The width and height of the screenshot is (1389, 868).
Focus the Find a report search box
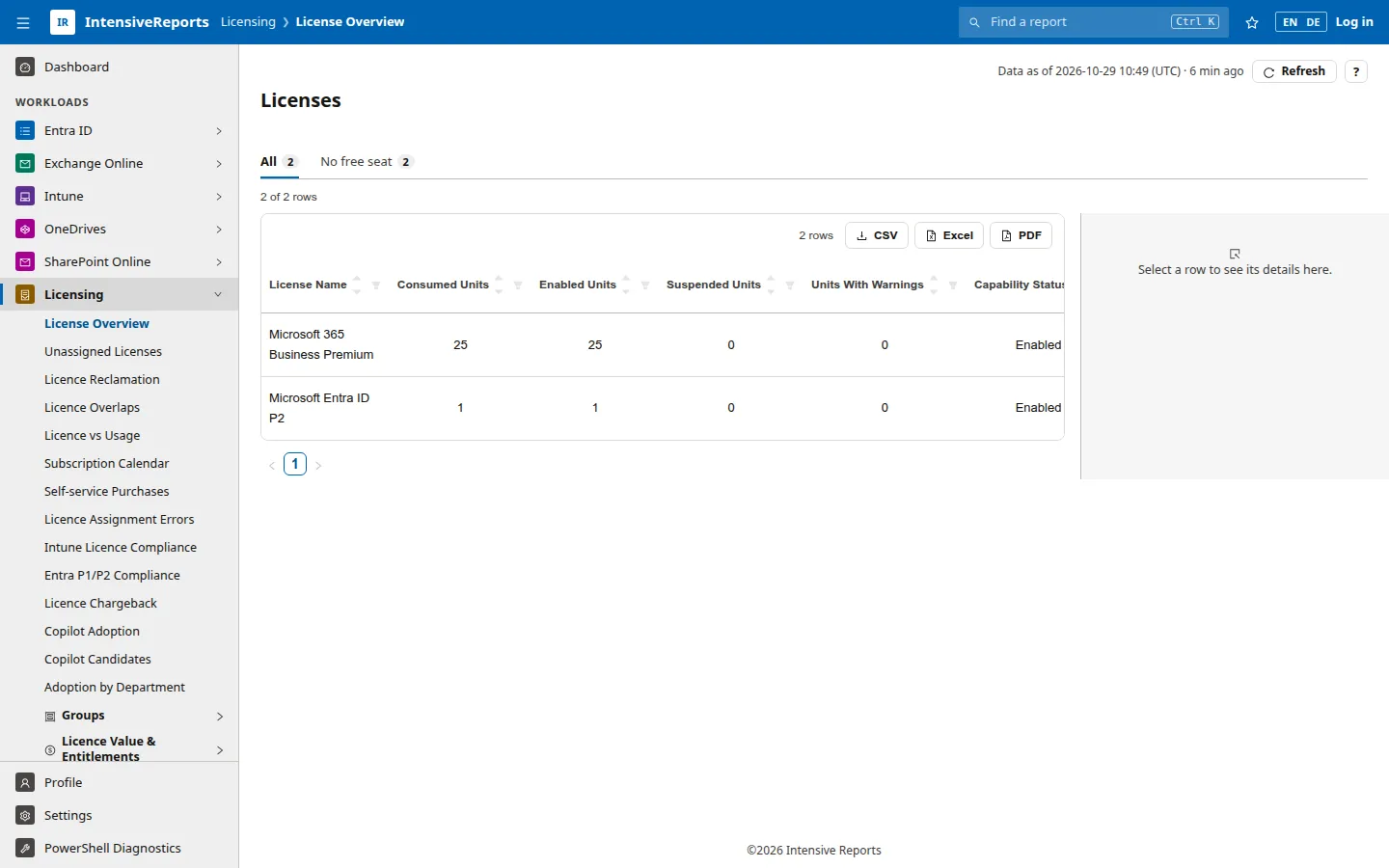[1094, 22]
